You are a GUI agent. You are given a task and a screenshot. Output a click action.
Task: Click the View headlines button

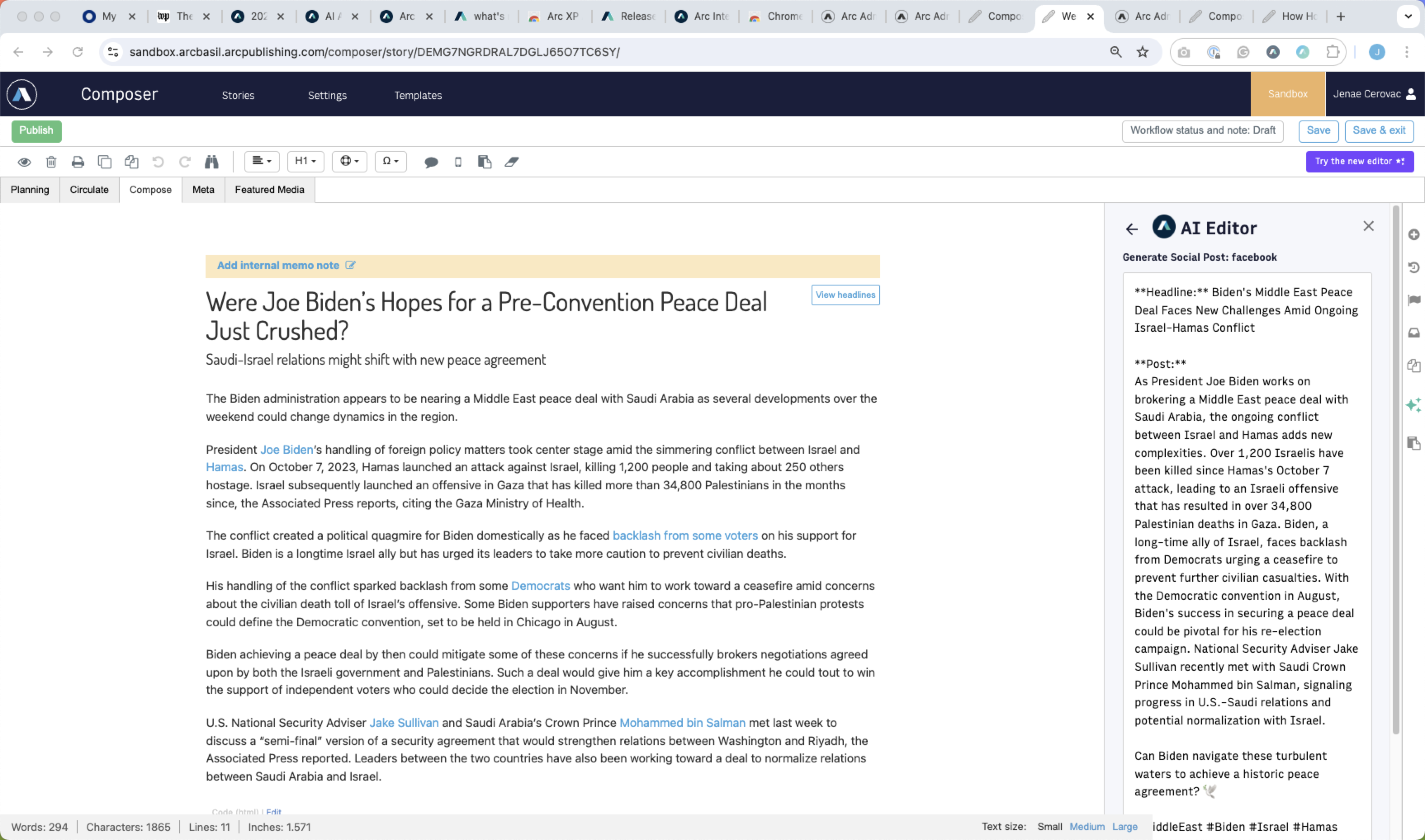click(845, 295)
